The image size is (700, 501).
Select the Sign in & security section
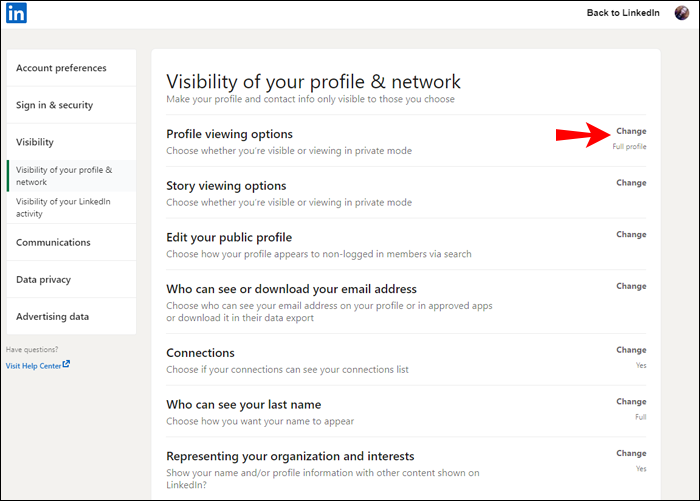tap(57, 105)
